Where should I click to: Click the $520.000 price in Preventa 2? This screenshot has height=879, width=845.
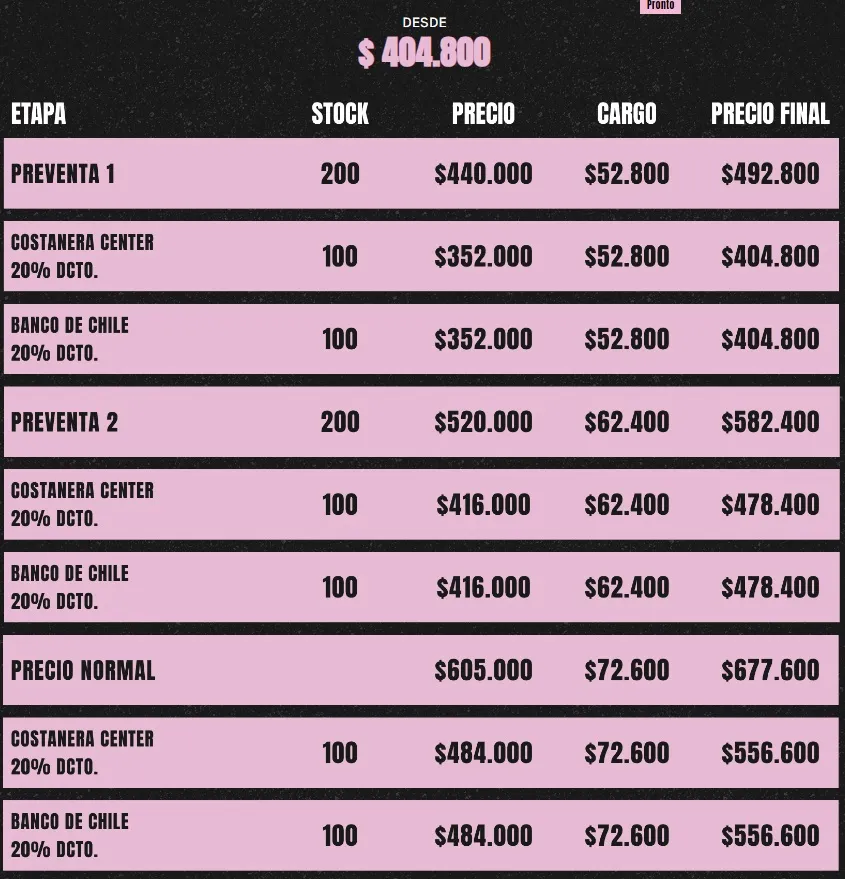pyautogui.click(x=483, y=422)
